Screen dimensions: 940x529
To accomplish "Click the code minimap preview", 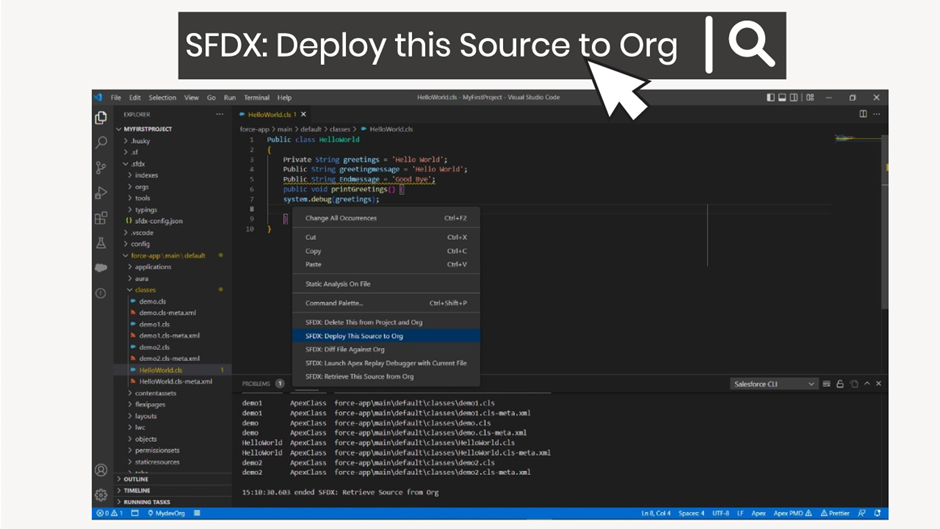I will tap(857, 139).
